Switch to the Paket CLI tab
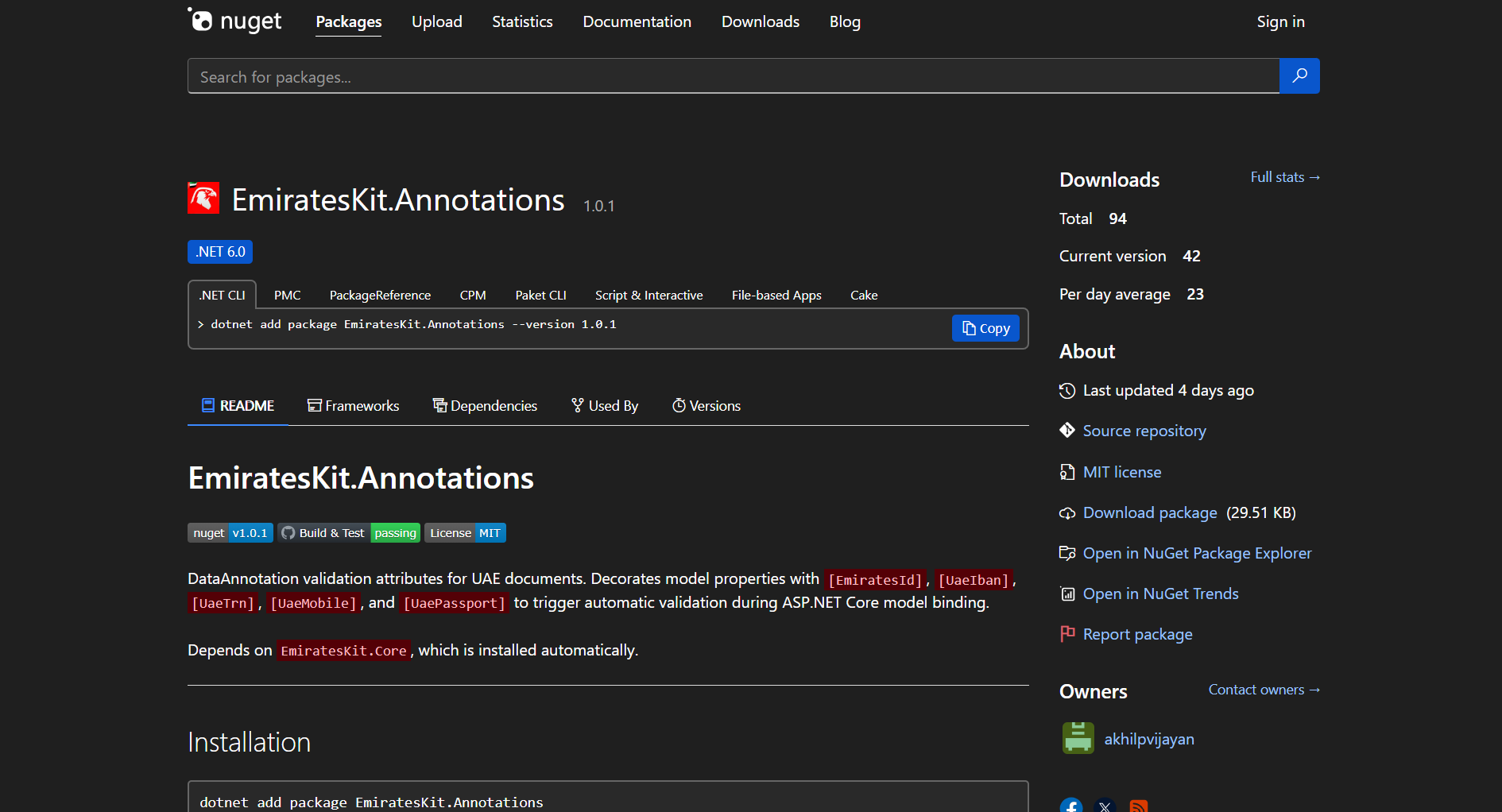 coord(540,295)
